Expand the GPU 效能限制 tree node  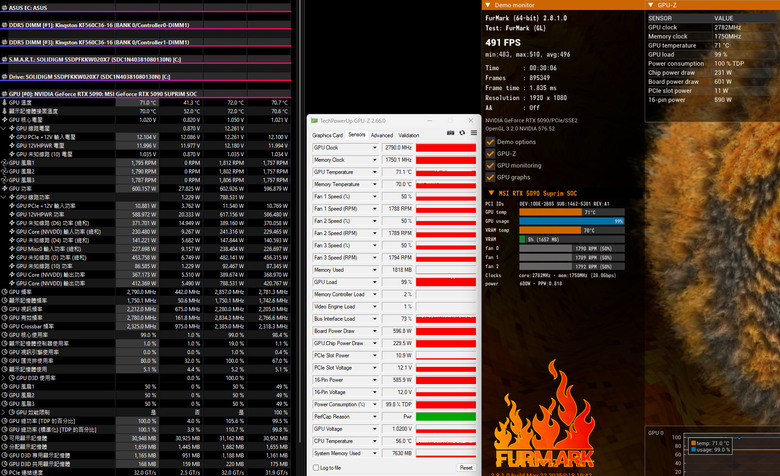[4, 412]
